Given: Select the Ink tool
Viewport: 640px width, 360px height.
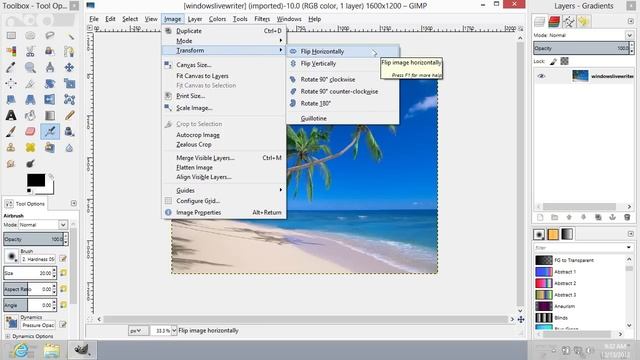Looking at the screenshot, I should click(x=69, y=131).
